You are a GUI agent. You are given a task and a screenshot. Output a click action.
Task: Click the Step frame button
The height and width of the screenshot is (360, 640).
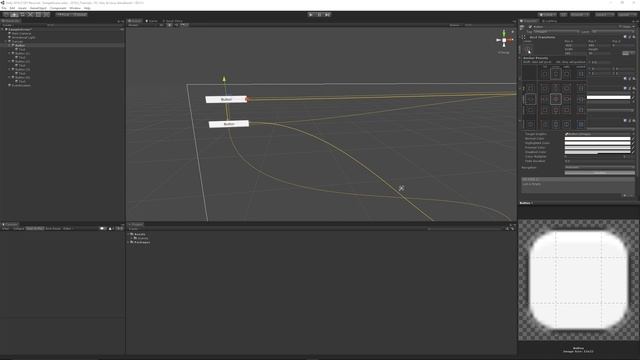coord(327,14)
